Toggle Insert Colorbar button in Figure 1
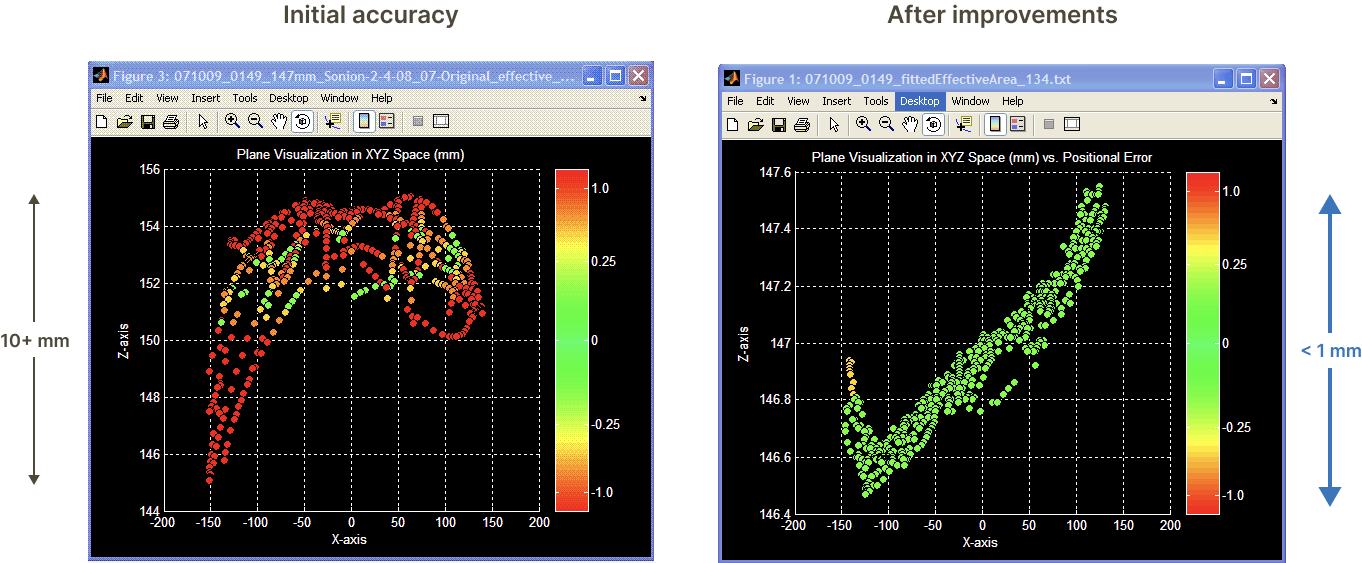The height and width of the screenshot is (563, 1362). tap(995, 124)
